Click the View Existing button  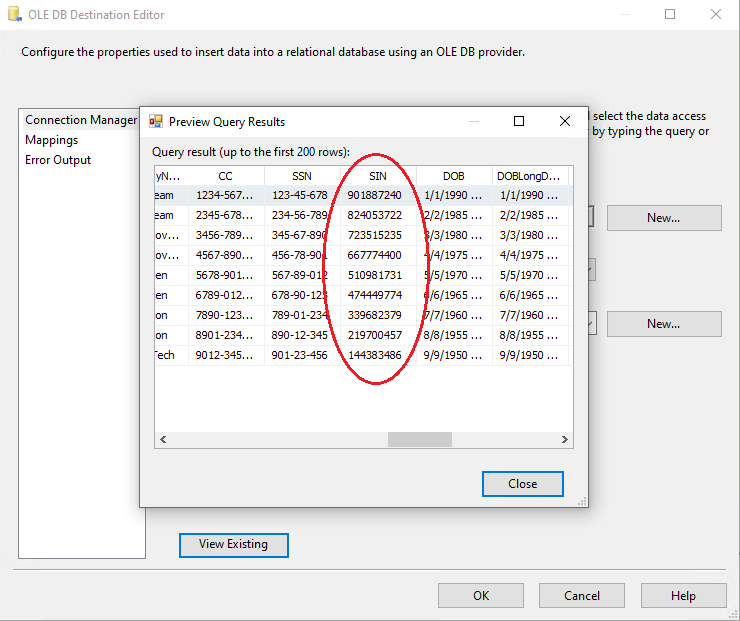pos(233,545)
